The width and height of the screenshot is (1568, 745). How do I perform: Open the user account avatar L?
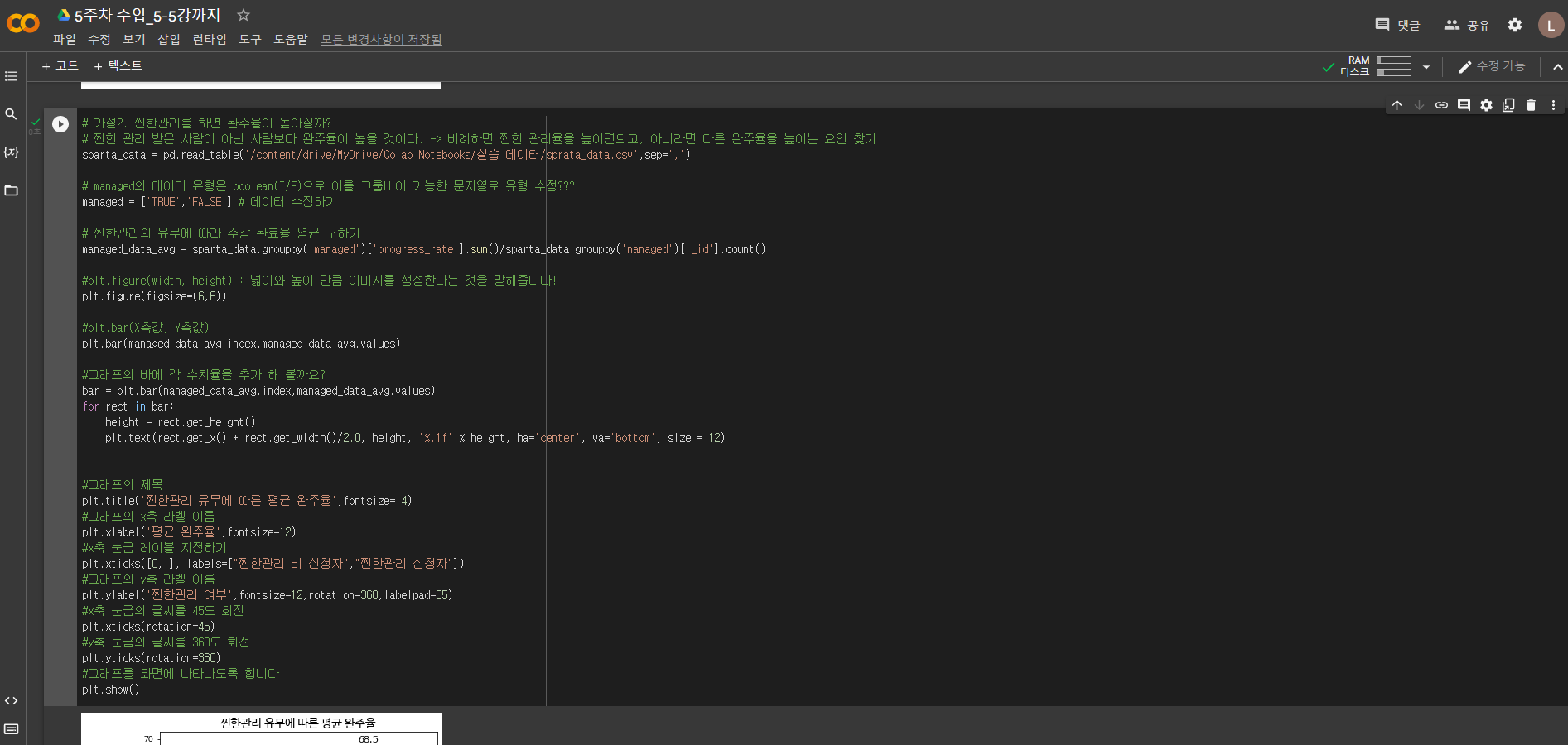1551,25
